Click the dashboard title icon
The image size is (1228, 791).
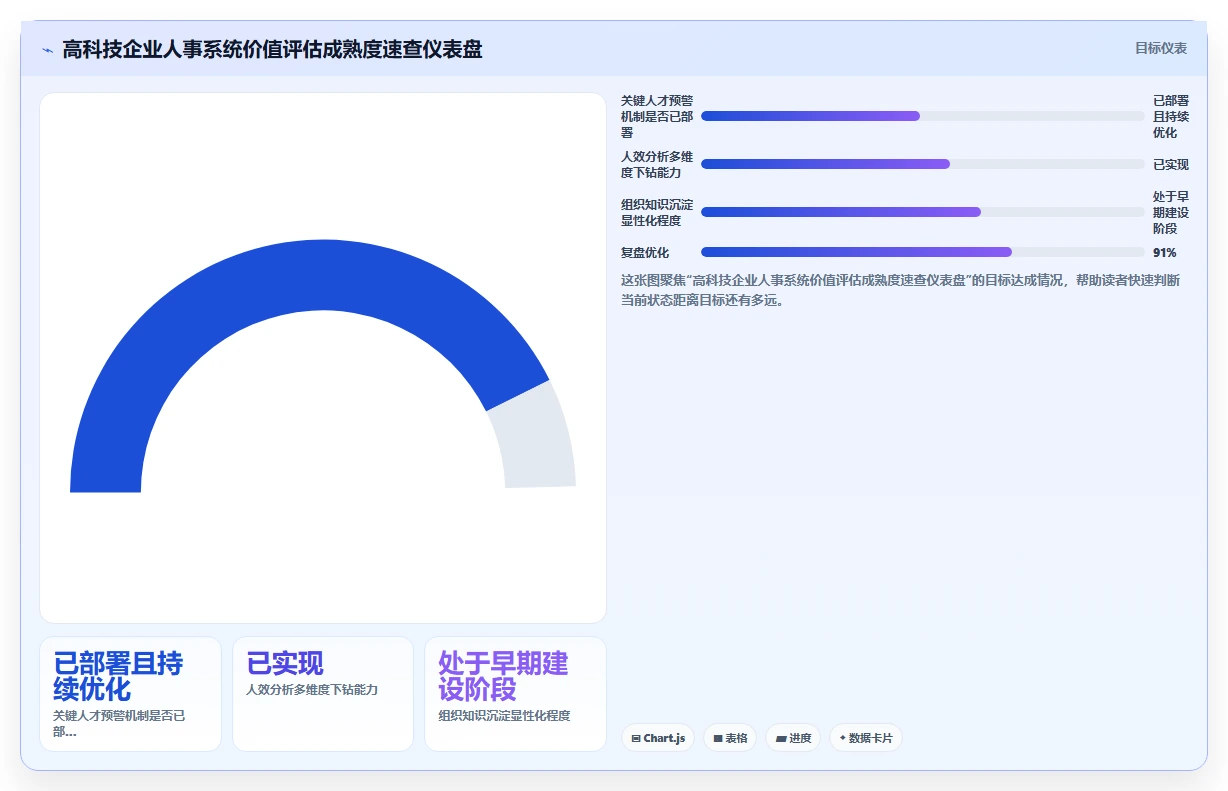48,50
